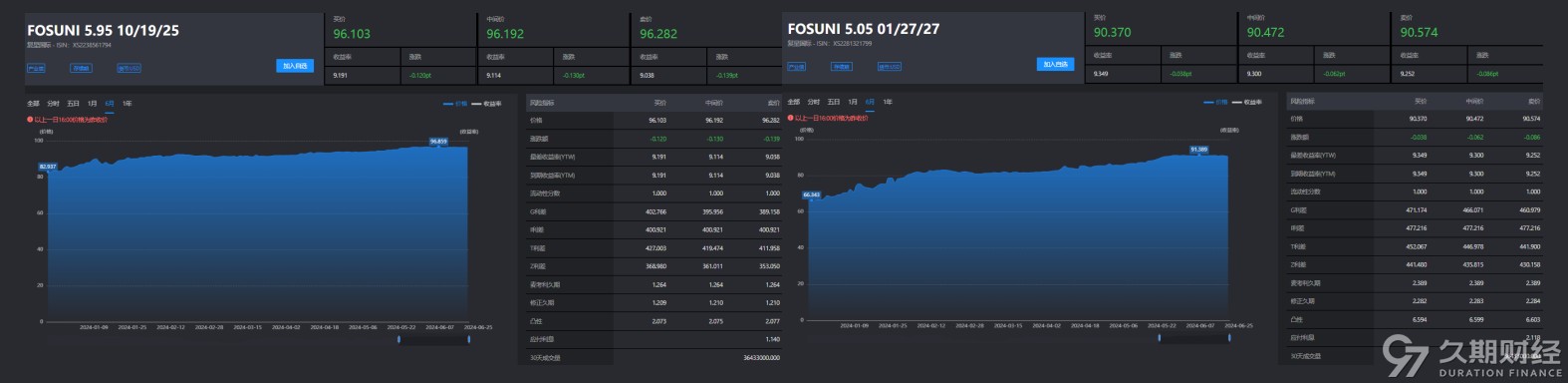Click the 66.343 starting price marker
The width and height of the screenshot is (1568, 383).
coord(811,195)
